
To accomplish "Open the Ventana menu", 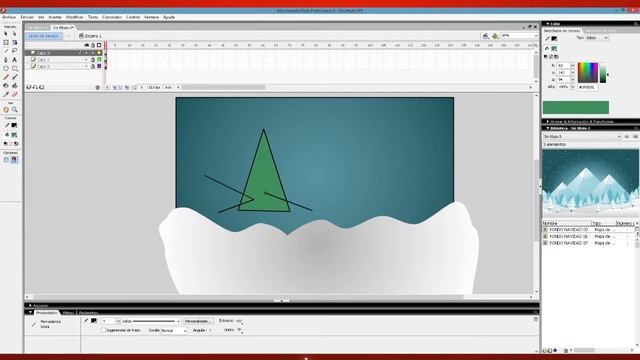I will pyautogui.click(x=151, y=17).
